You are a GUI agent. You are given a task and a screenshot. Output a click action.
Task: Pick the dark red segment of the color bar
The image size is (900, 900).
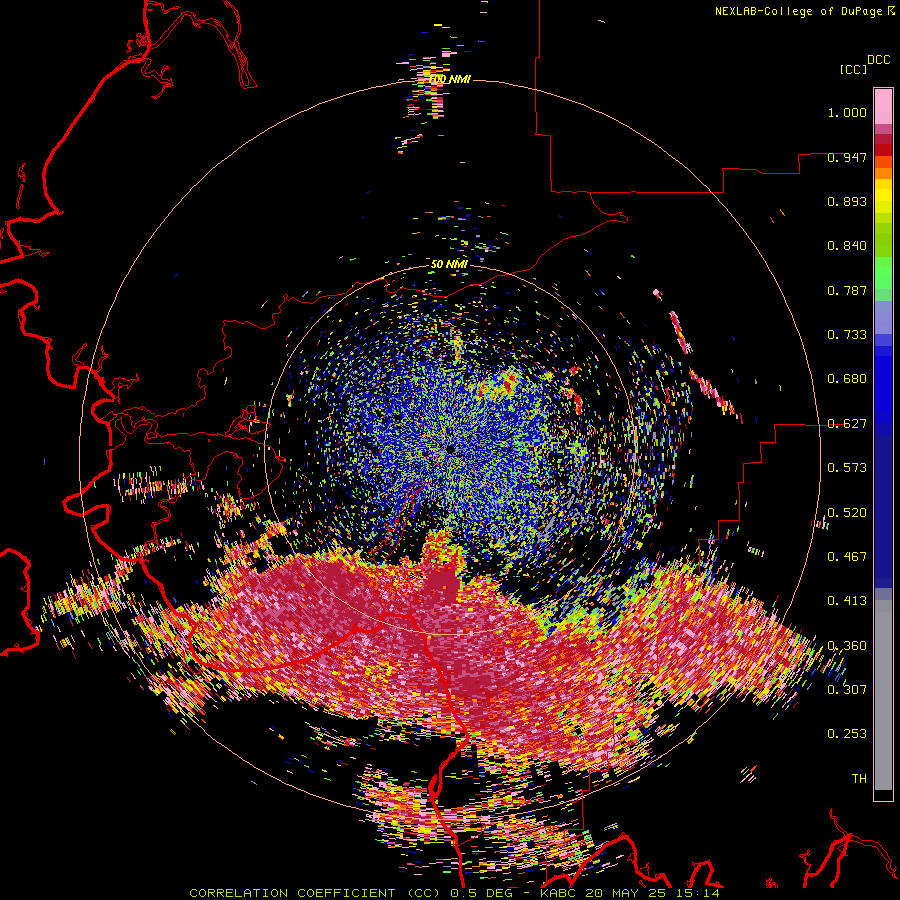click(x=883, y=139)
